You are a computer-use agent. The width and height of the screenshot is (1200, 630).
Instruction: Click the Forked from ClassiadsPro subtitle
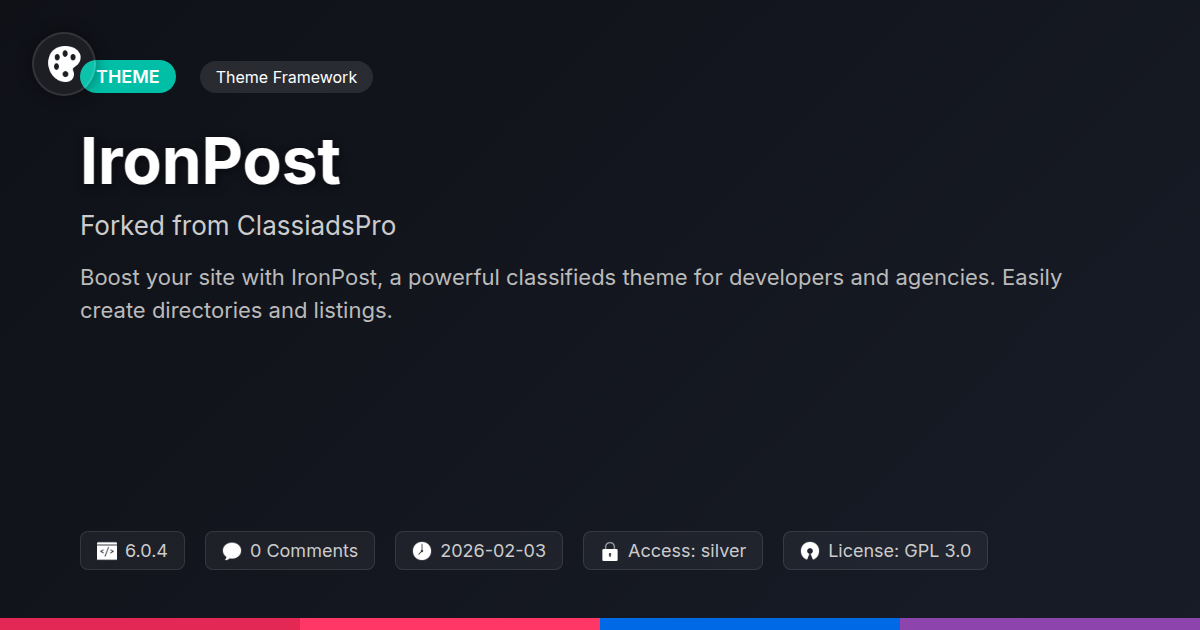238,226
